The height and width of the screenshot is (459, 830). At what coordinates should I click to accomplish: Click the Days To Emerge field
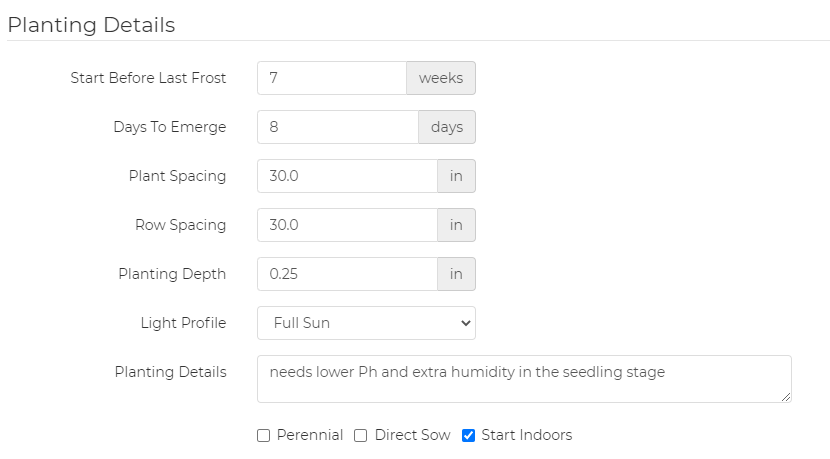[337, 127]
